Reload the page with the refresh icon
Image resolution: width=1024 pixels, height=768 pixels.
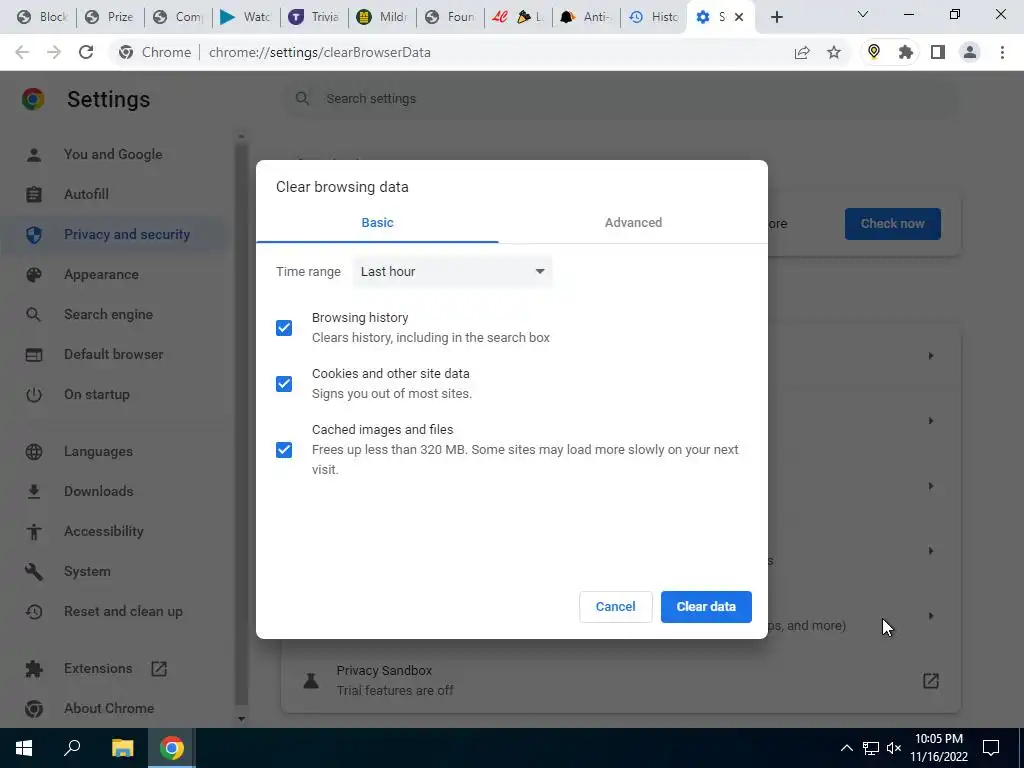coord(86,52)
